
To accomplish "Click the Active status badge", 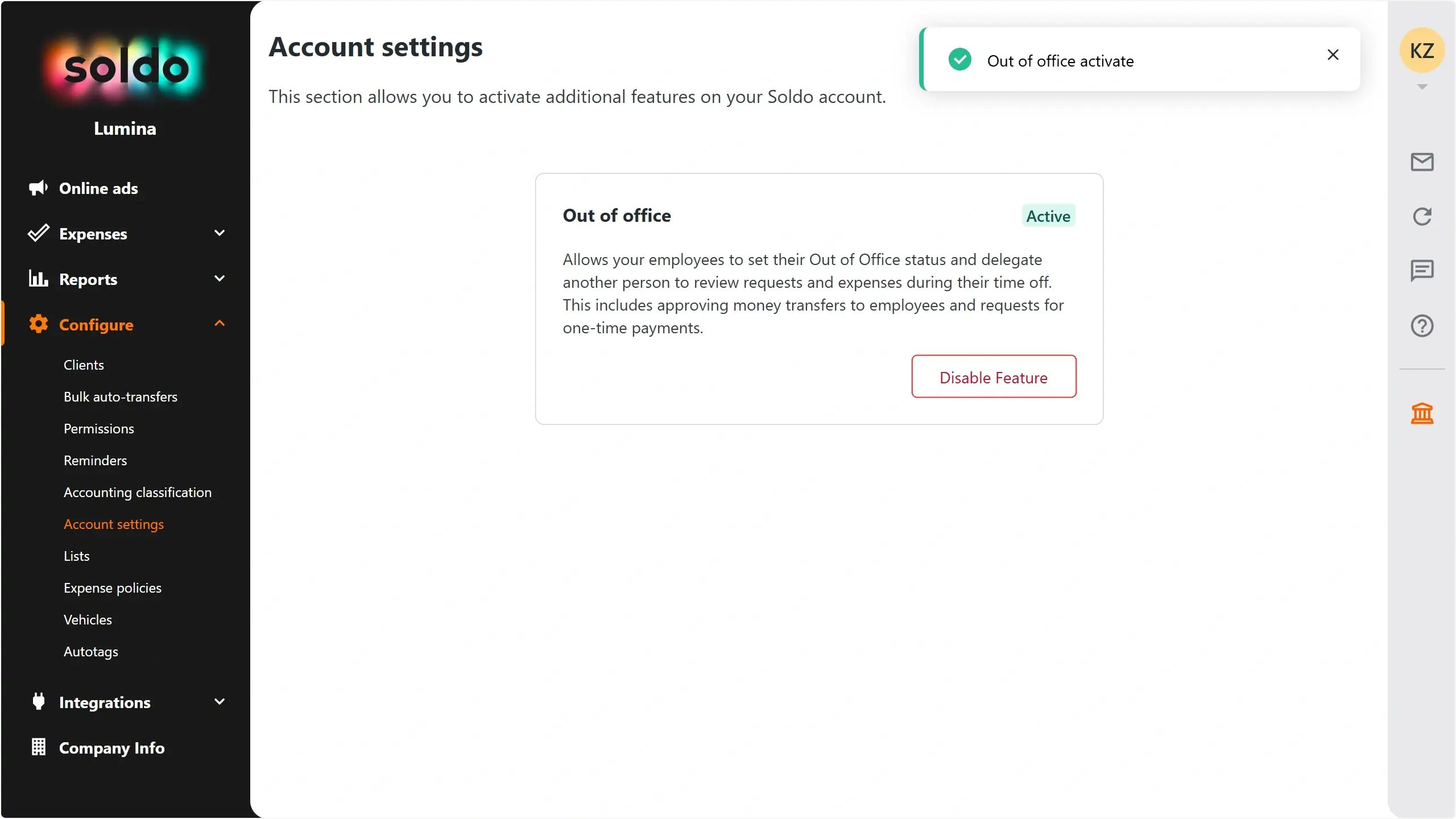I will (1048, 216).
